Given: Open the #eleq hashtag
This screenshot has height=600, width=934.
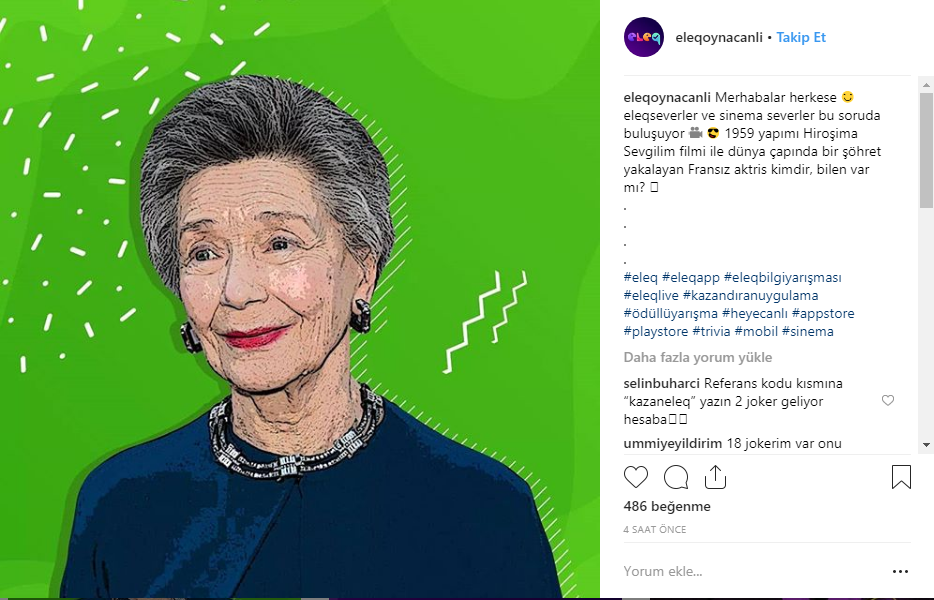Looking at the screenshot, I should [638, 277].
